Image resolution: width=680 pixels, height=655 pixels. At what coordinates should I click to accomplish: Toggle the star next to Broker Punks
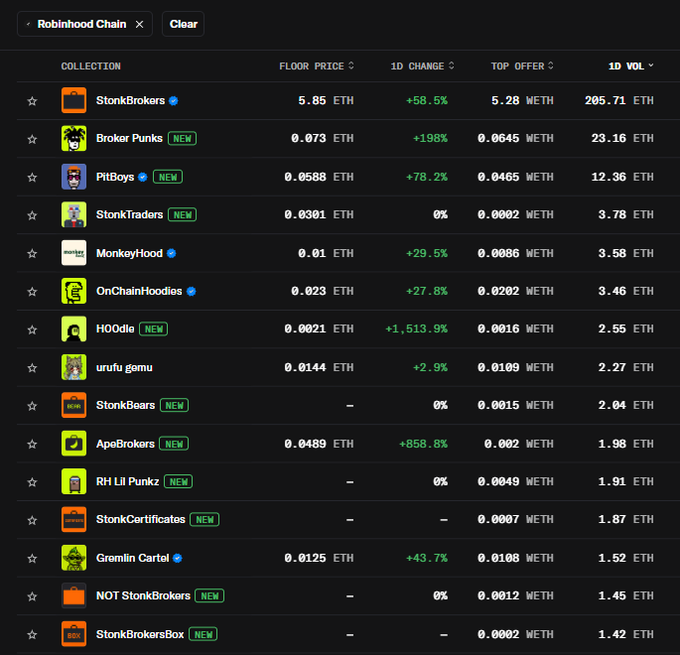pos(32,139)
